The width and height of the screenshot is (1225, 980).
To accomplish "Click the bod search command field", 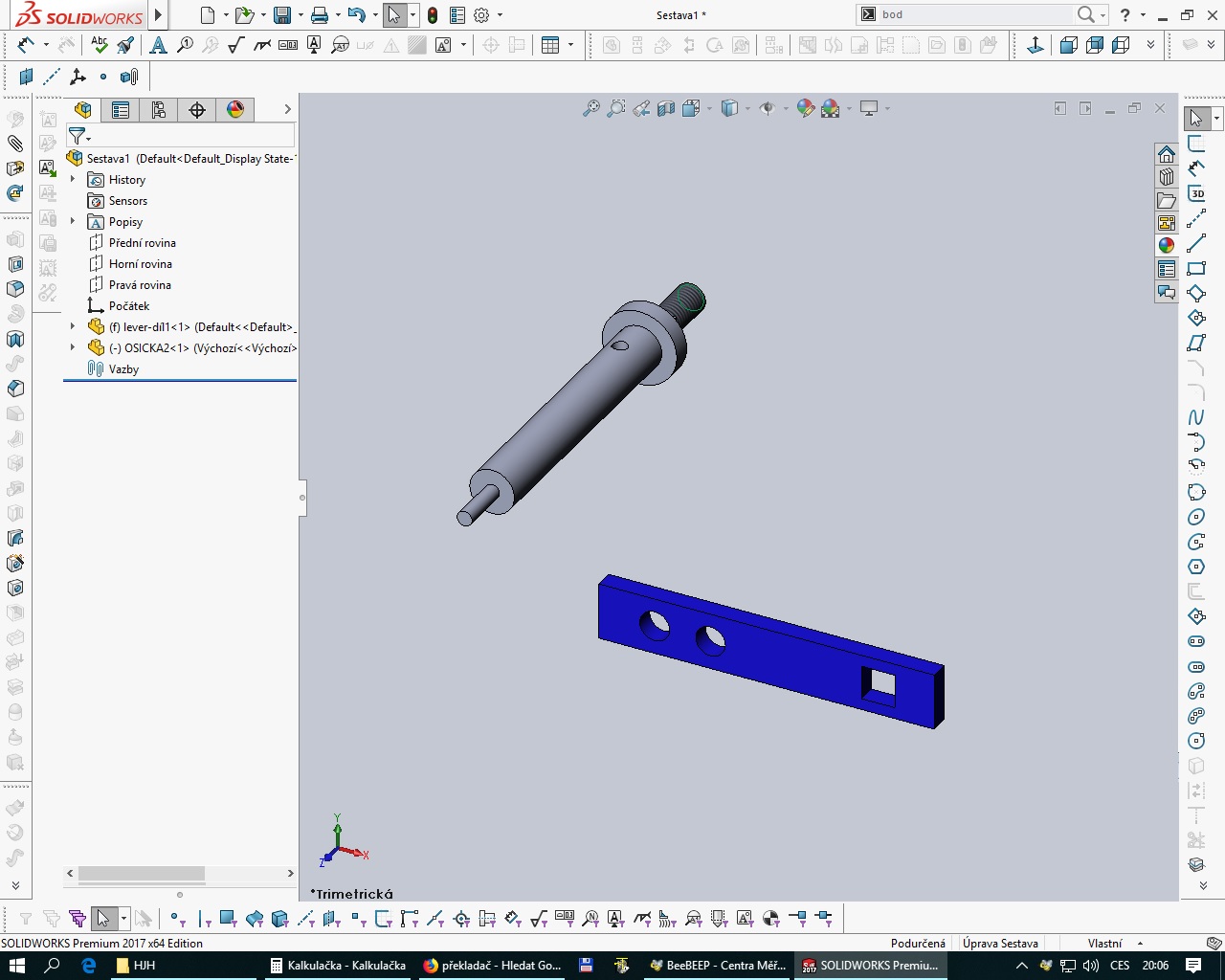I will pyautogui.click(x=975, y=14).
